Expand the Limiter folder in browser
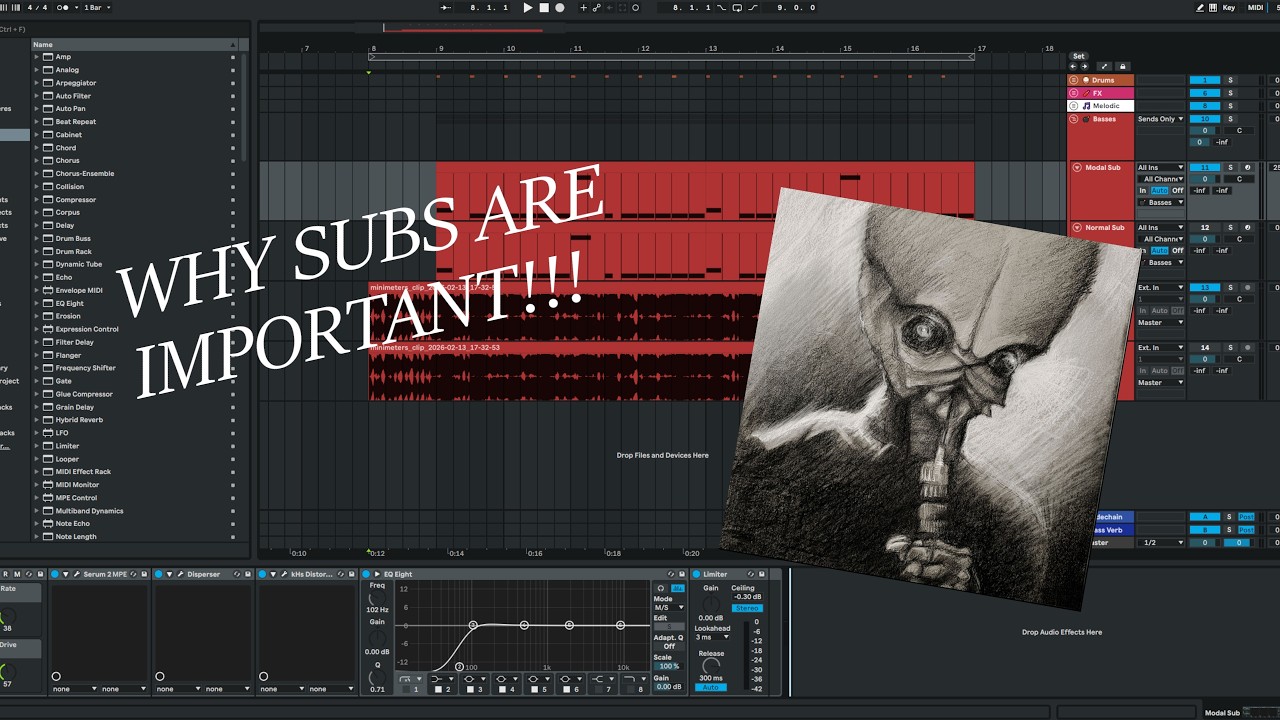This screenshot has width=1280, height=720. [36, 446]
